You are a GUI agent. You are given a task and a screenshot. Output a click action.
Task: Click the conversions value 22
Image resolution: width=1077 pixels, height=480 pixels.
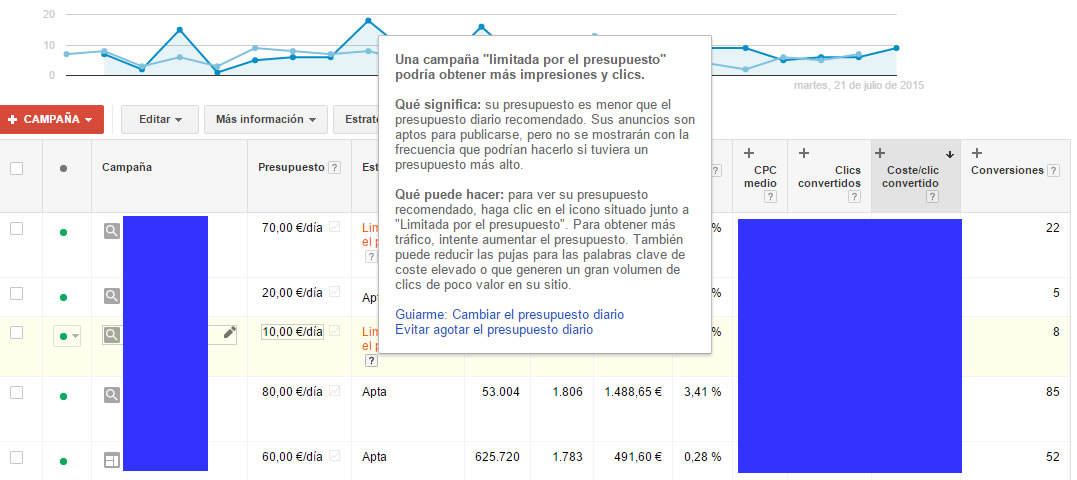[1053, 228]
